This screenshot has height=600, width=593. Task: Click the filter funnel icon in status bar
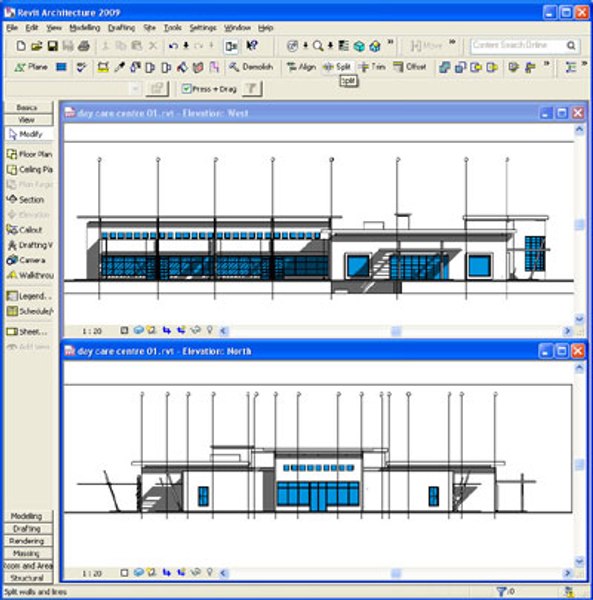[501, 592]
